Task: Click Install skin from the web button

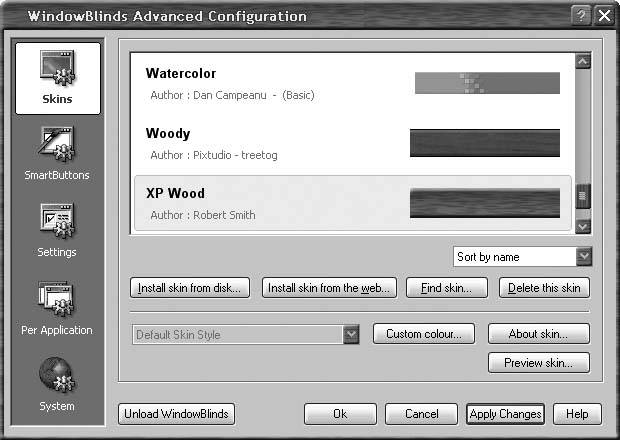Action: pos(329,288)
